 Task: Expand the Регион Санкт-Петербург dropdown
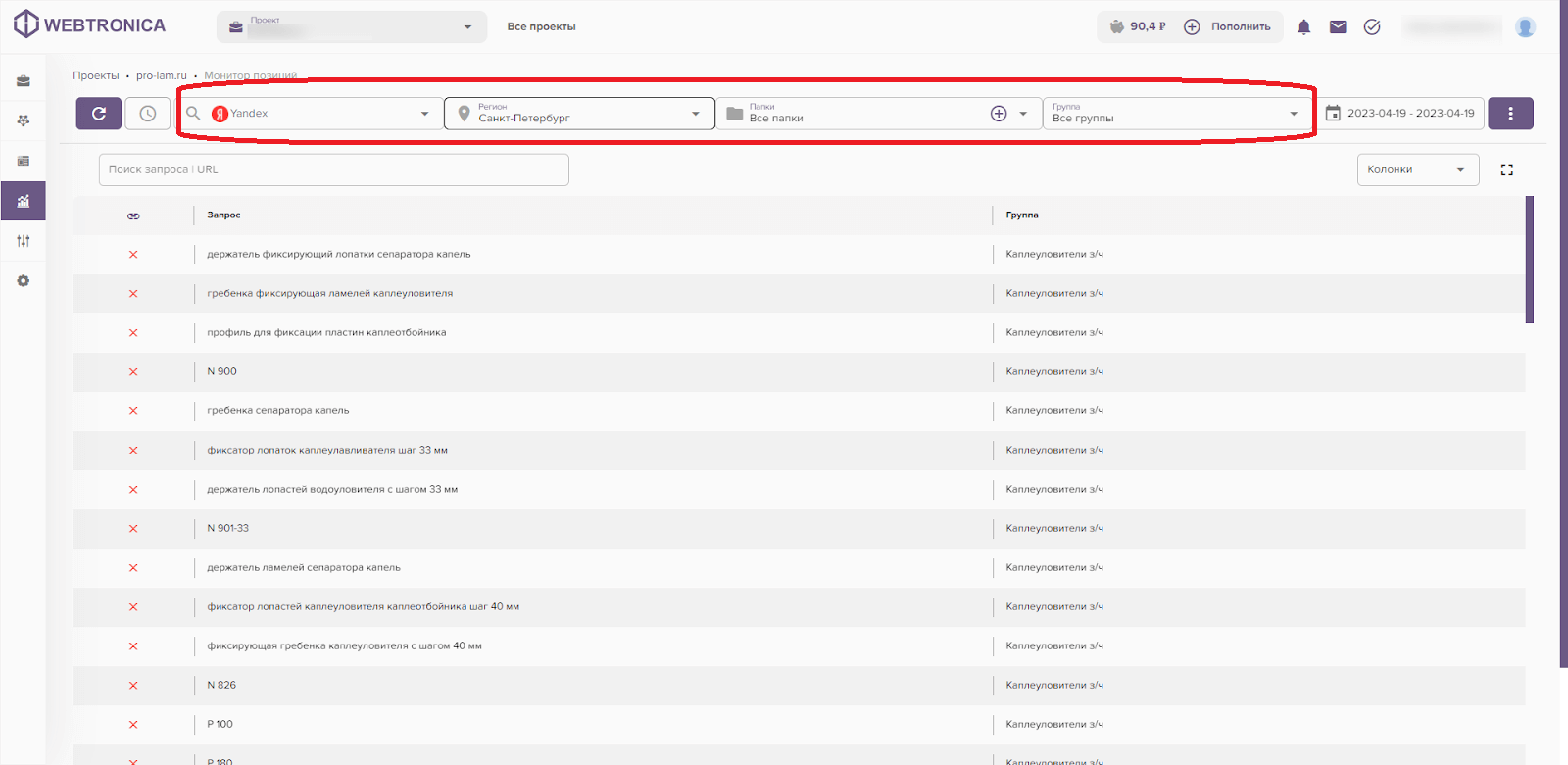click(x=580, y=114)
